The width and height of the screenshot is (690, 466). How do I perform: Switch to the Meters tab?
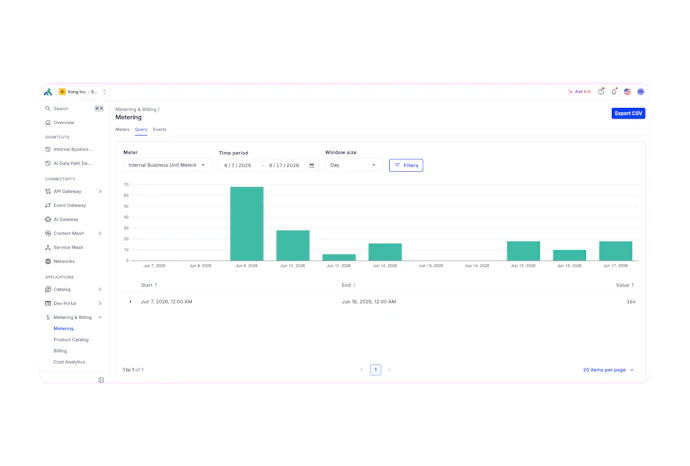(x=122, y=129)
